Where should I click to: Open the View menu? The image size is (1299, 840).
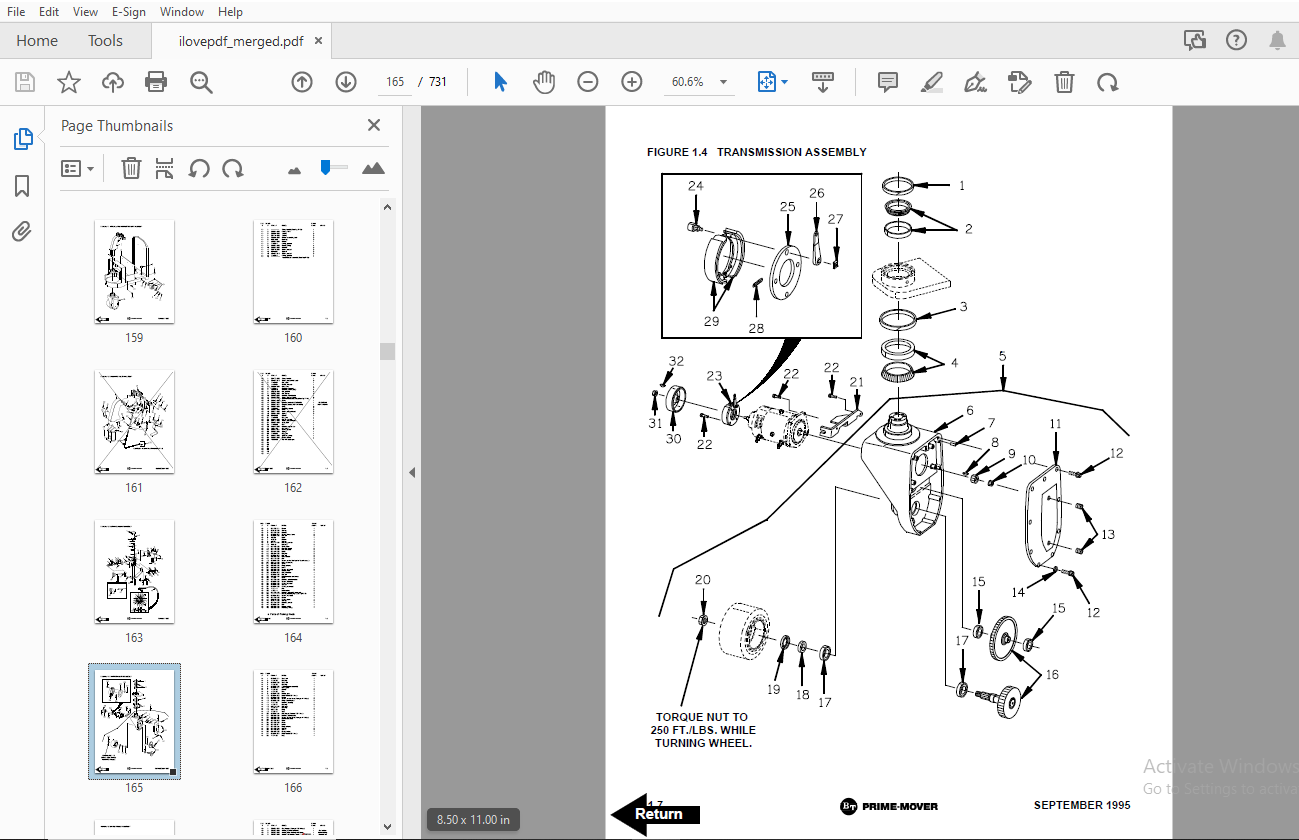click(86, 12)
